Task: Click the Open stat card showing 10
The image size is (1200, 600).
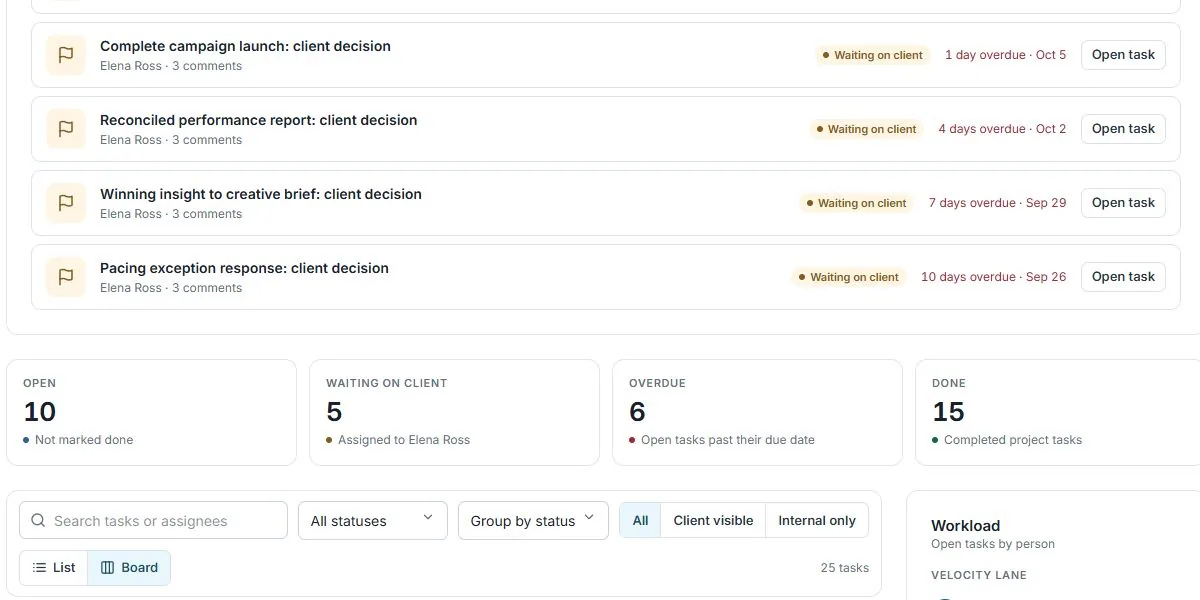Action: point(151,413)
